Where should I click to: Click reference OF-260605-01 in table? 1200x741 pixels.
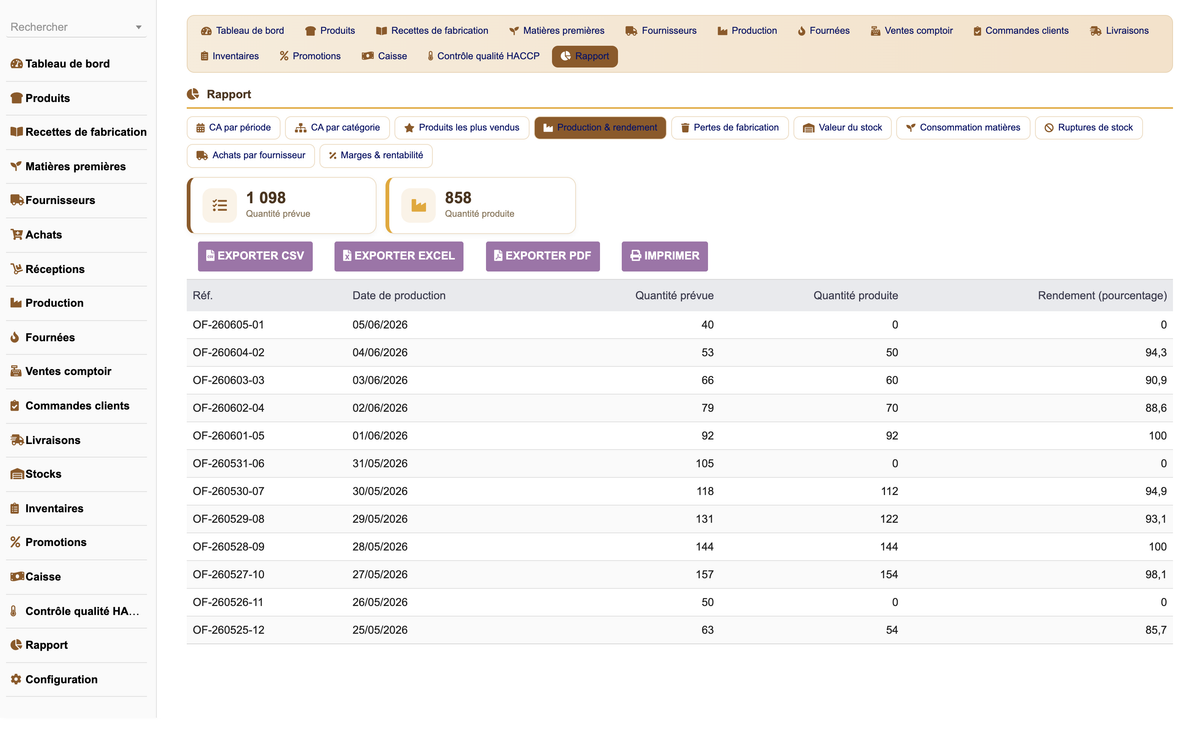point(229,325)
